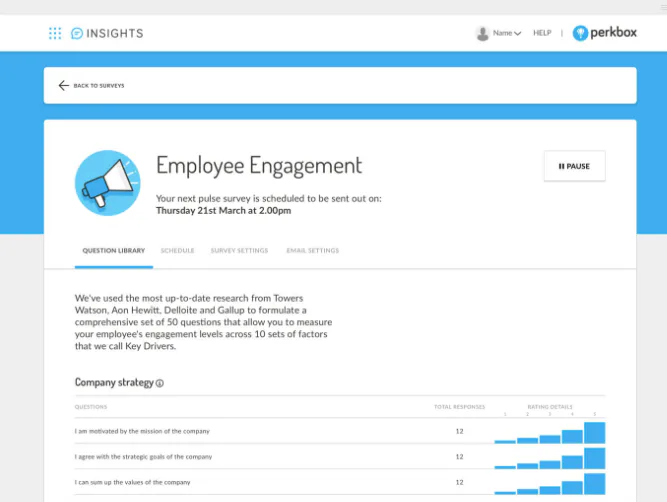Select question about company mission motivation
This screenshot has width=667, height=502.
click(x=142, y=431)
